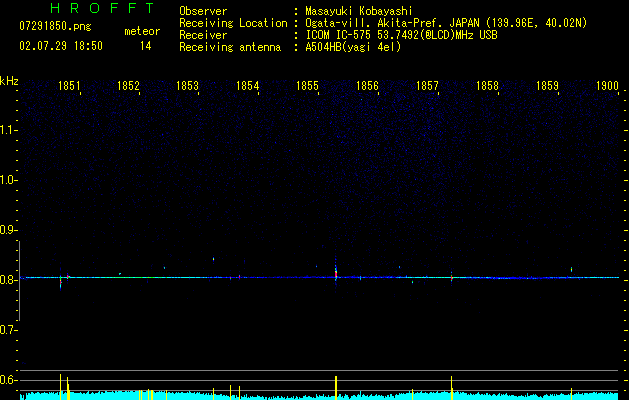Click the Receiver label
The height and width of the screenshot is (400, 629).
pyautogui.click(x=203, y=35)
